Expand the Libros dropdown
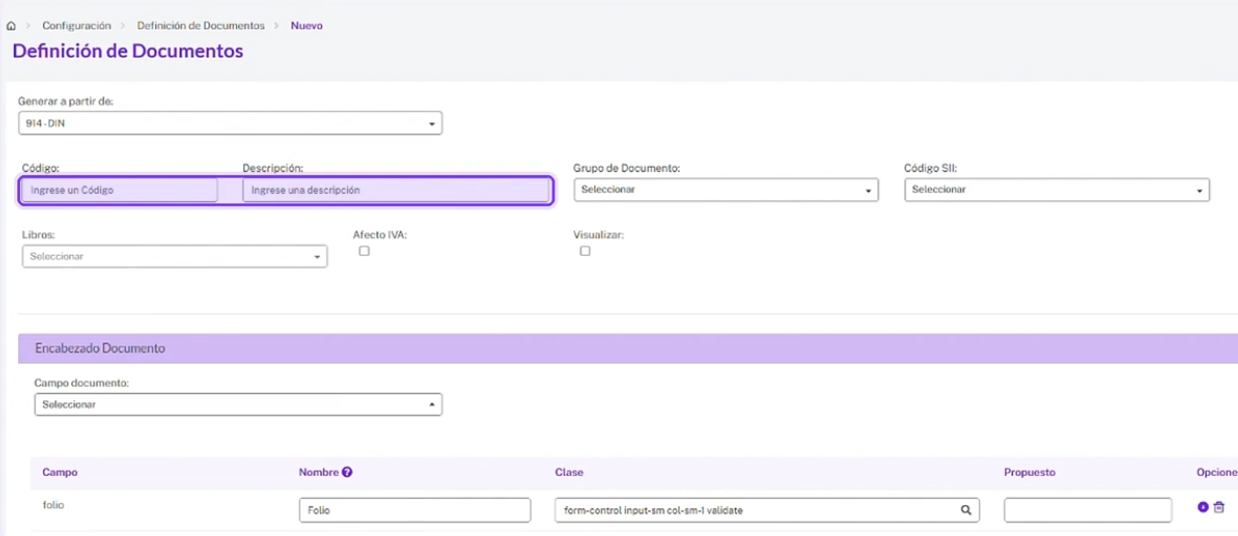The width and height of the screenshot is (1238, 536). pos(175,256)
